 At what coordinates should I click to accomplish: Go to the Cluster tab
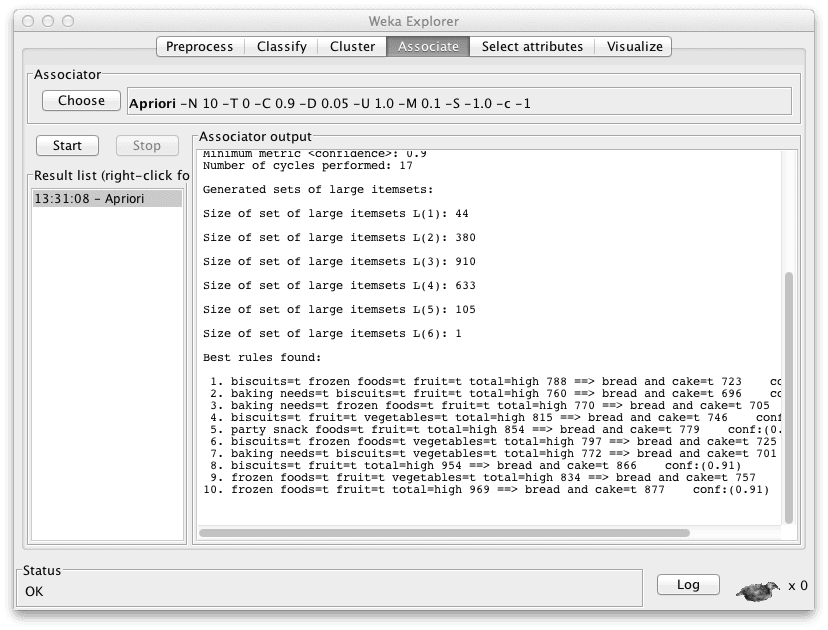click(x=352, y=46)
